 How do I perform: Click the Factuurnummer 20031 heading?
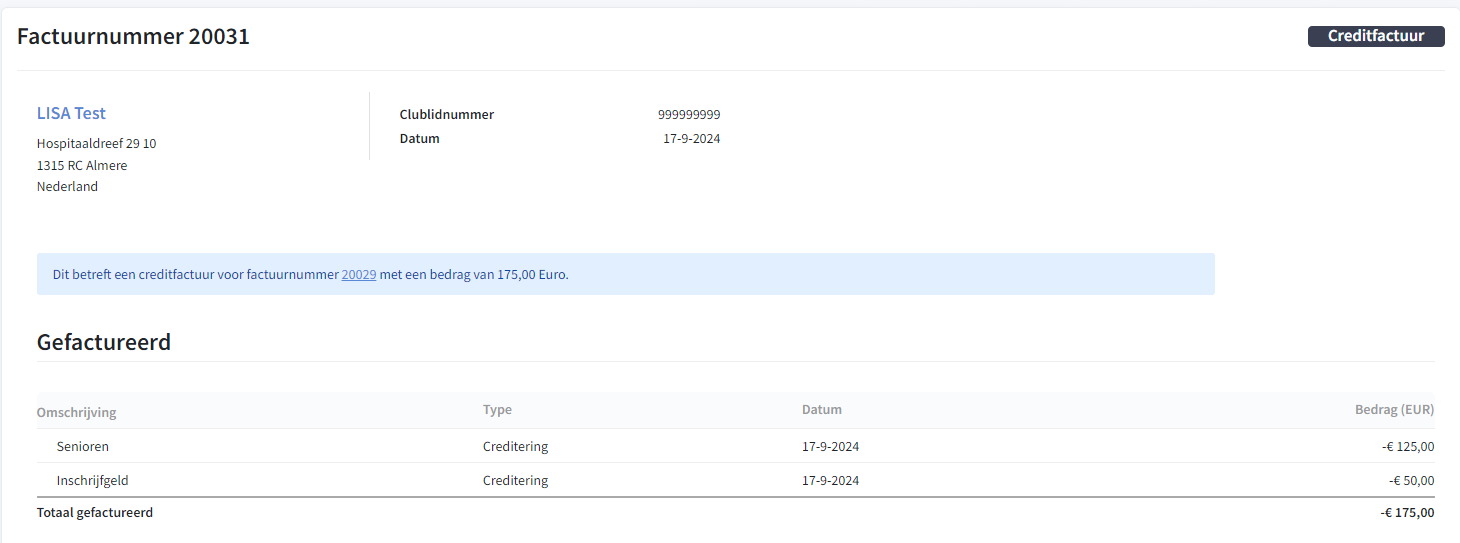(133, 37)
